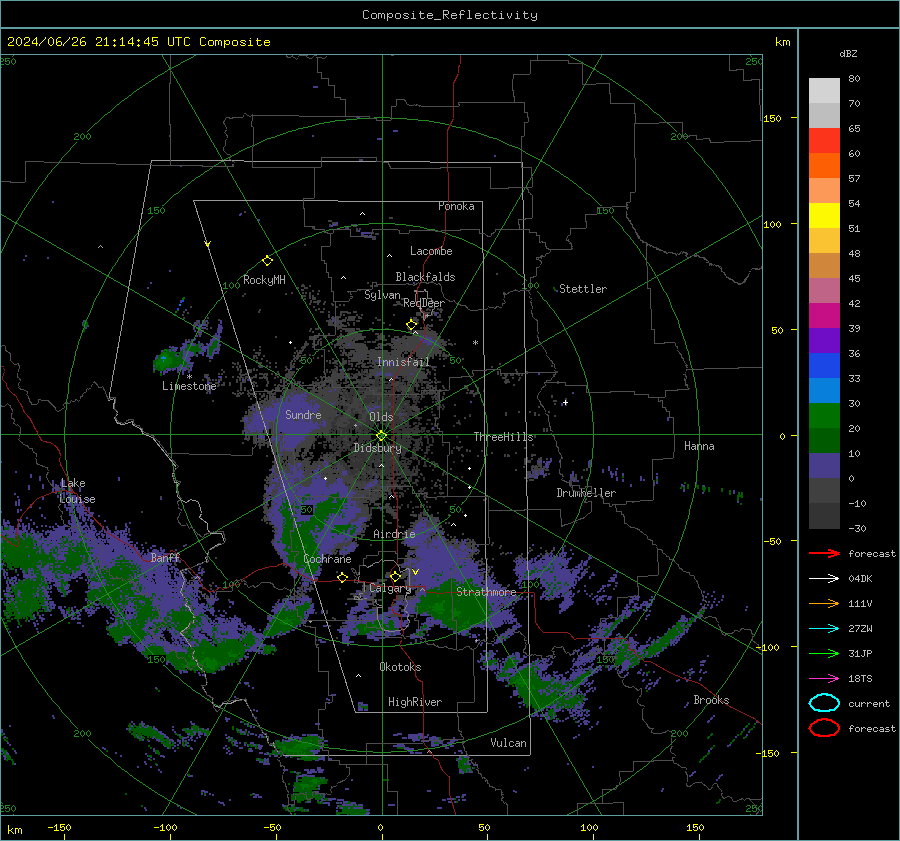Click the HighRiver label
This screenshot has width=900, height=841.
pyautogui.click(x=415, y=702)
